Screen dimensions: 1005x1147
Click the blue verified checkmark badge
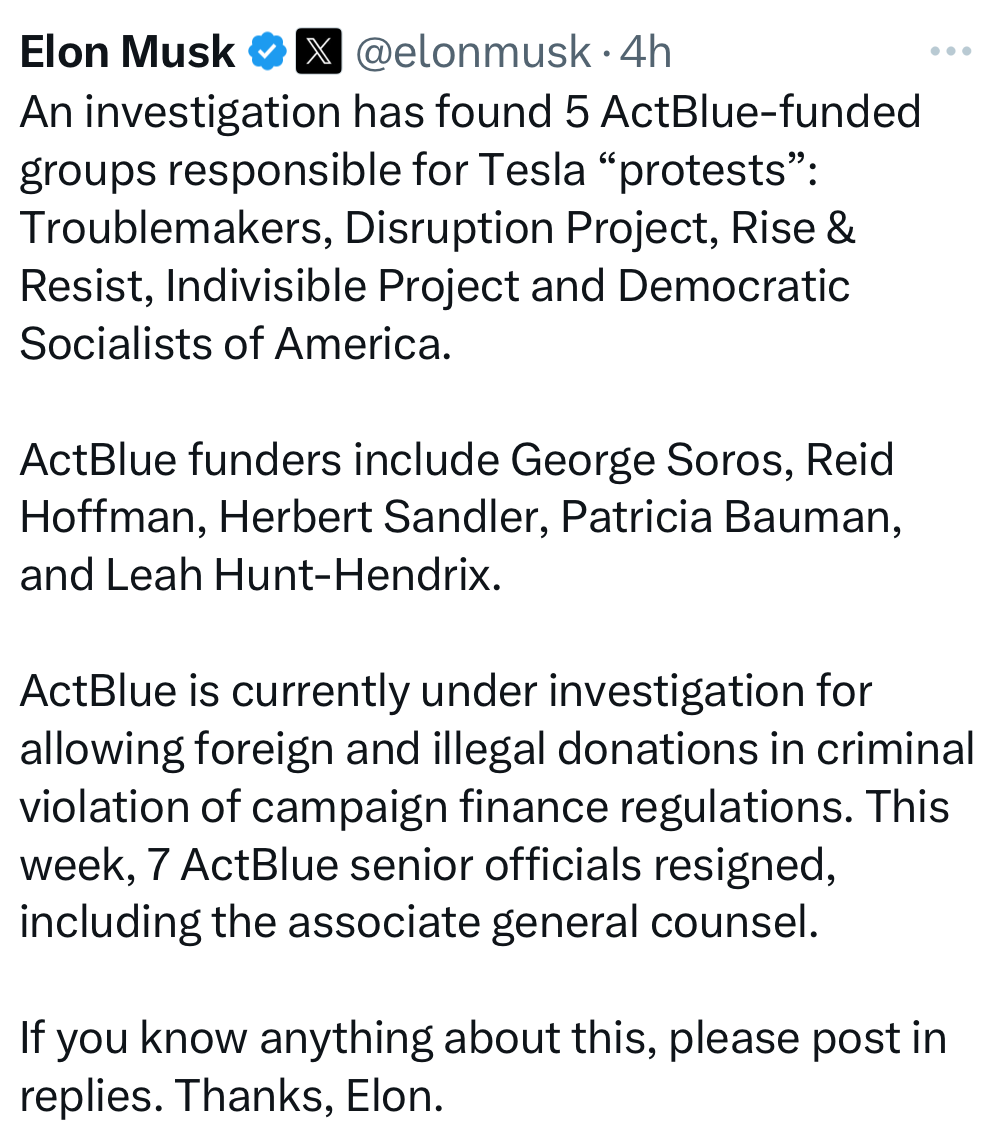268,53
